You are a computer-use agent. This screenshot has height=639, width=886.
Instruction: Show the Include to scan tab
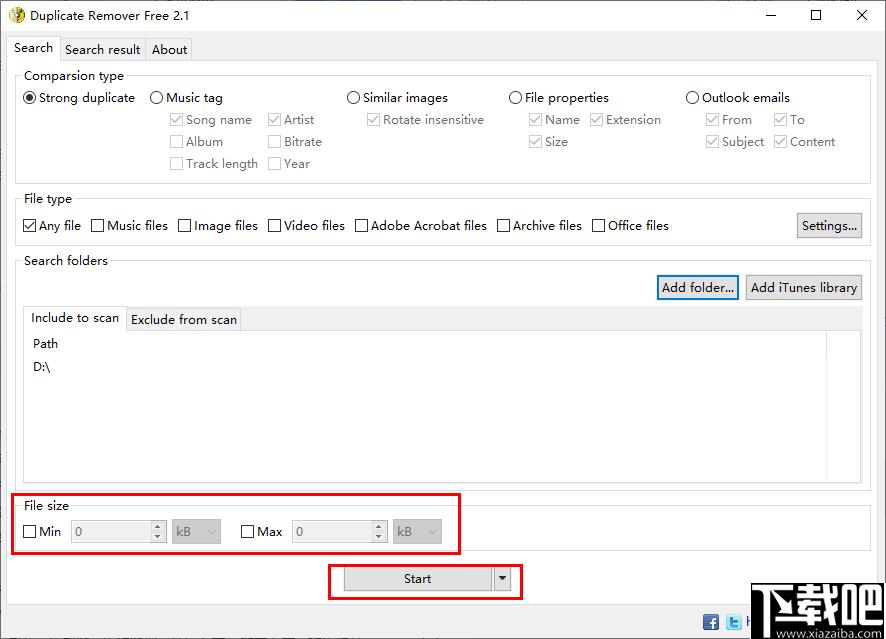(75, 318)
